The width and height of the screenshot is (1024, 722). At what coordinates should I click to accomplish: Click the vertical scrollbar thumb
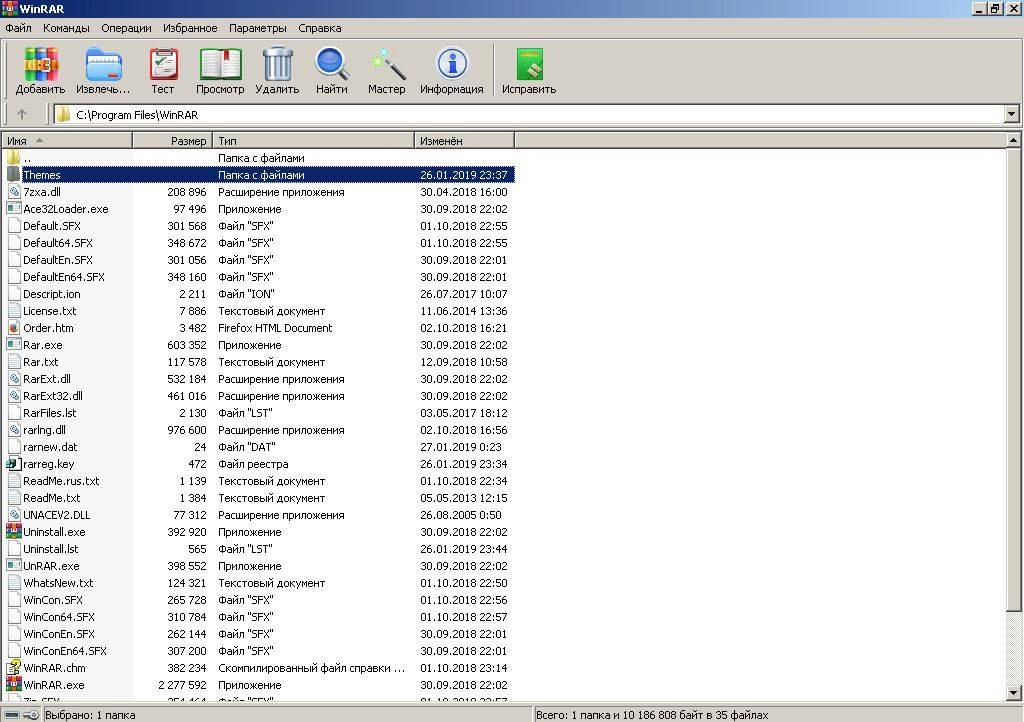click(1013, 380)
